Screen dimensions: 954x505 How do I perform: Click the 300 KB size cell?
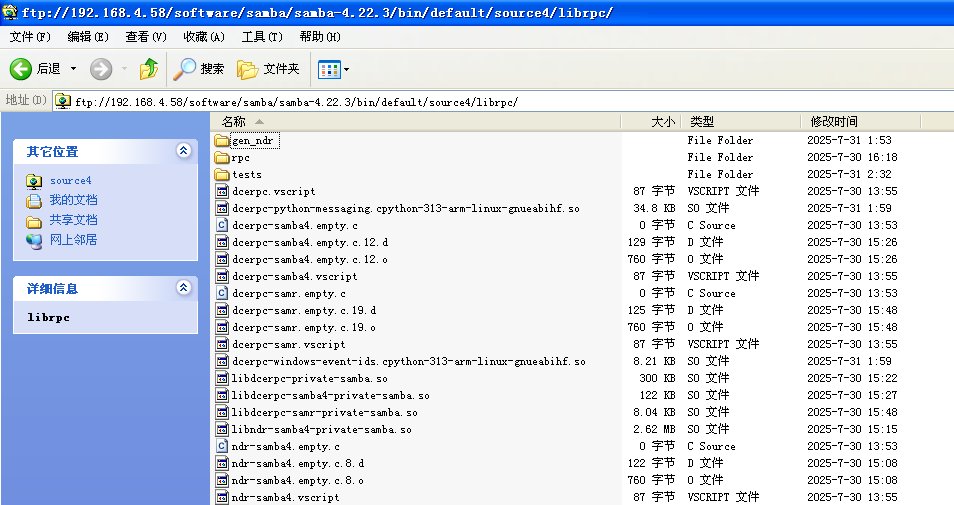657,378
